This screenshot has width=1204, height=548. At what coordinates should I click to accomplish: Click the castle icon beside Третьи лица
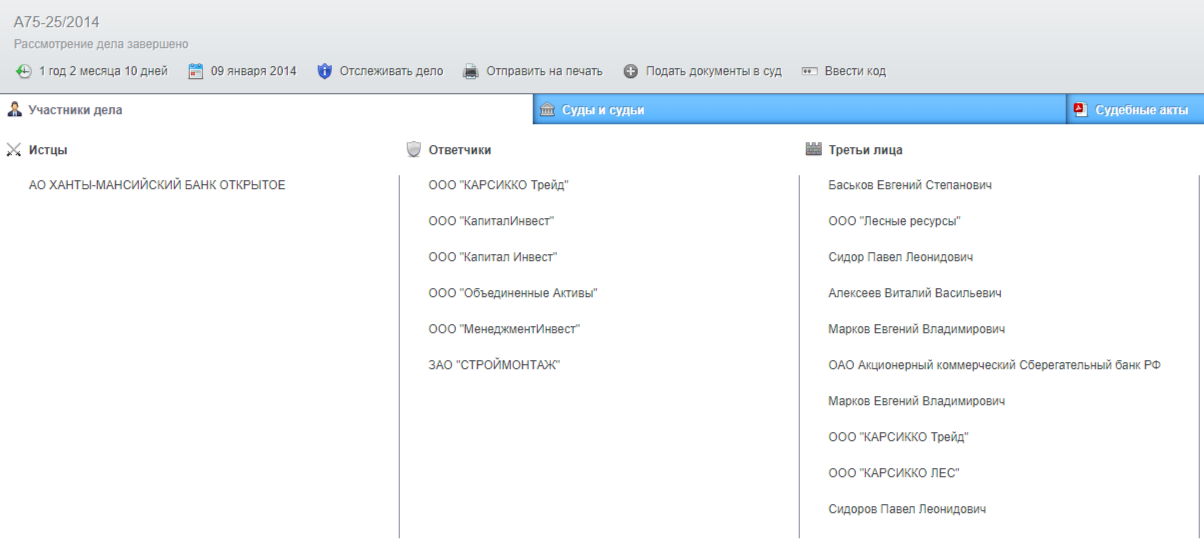point(813,150)
